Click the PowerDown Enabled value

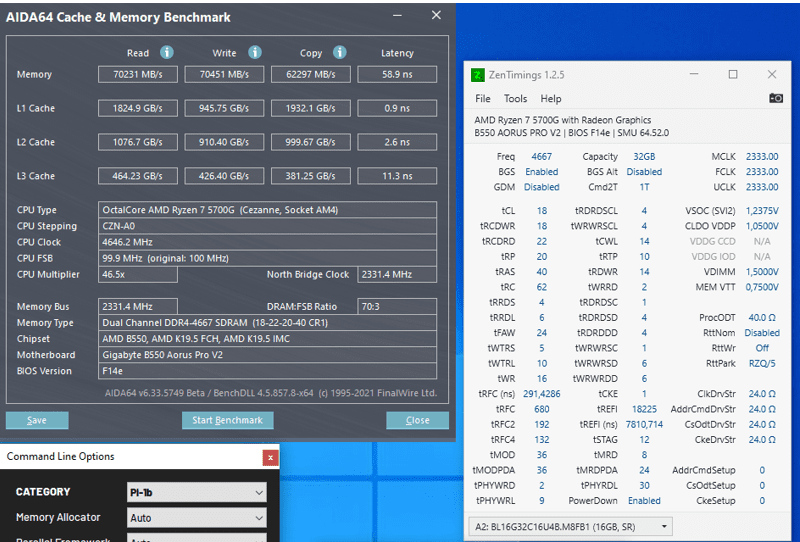coord(644,501)
